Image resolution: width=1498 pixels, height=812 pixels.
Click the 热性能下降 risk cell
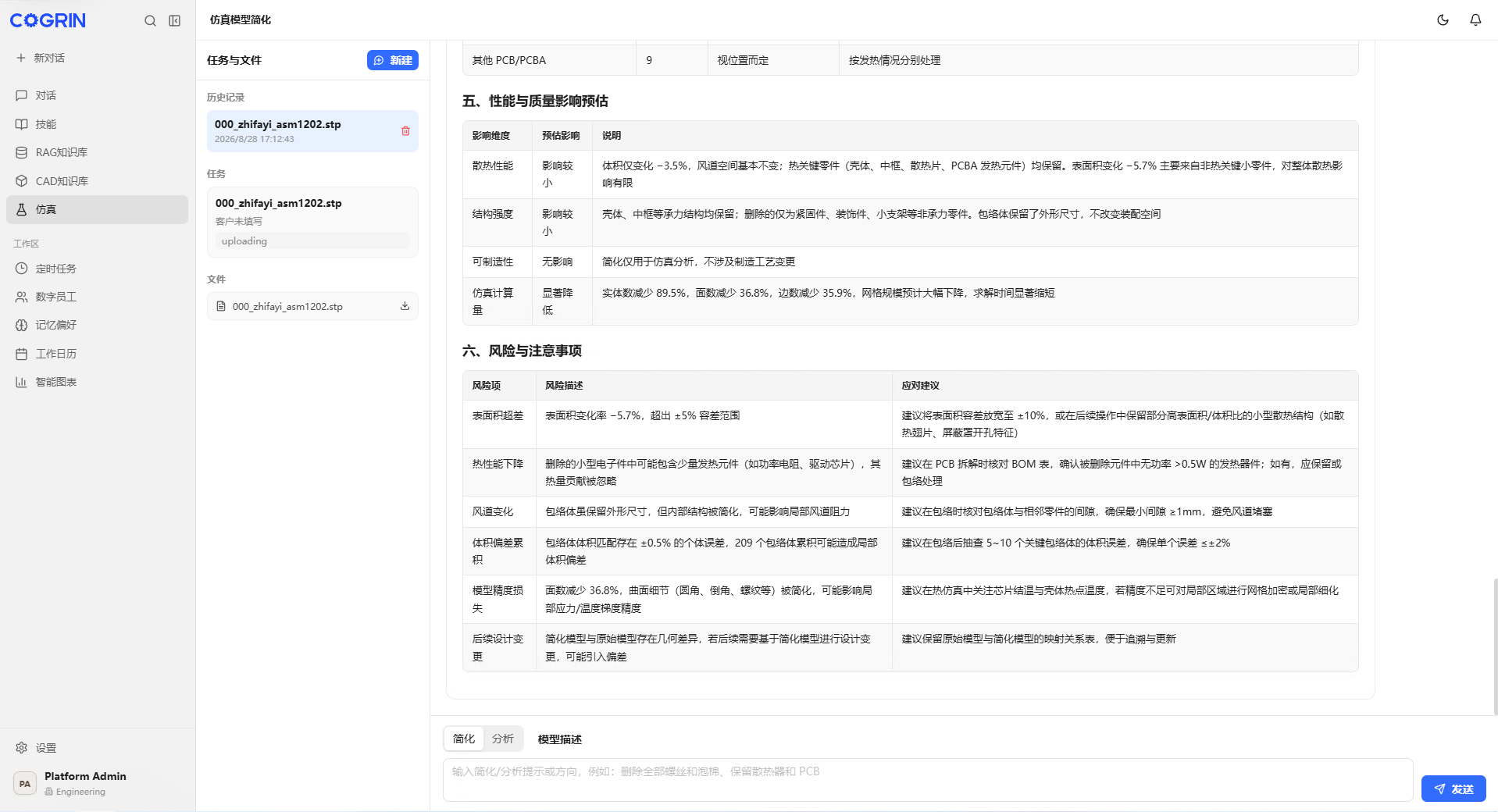498,472
